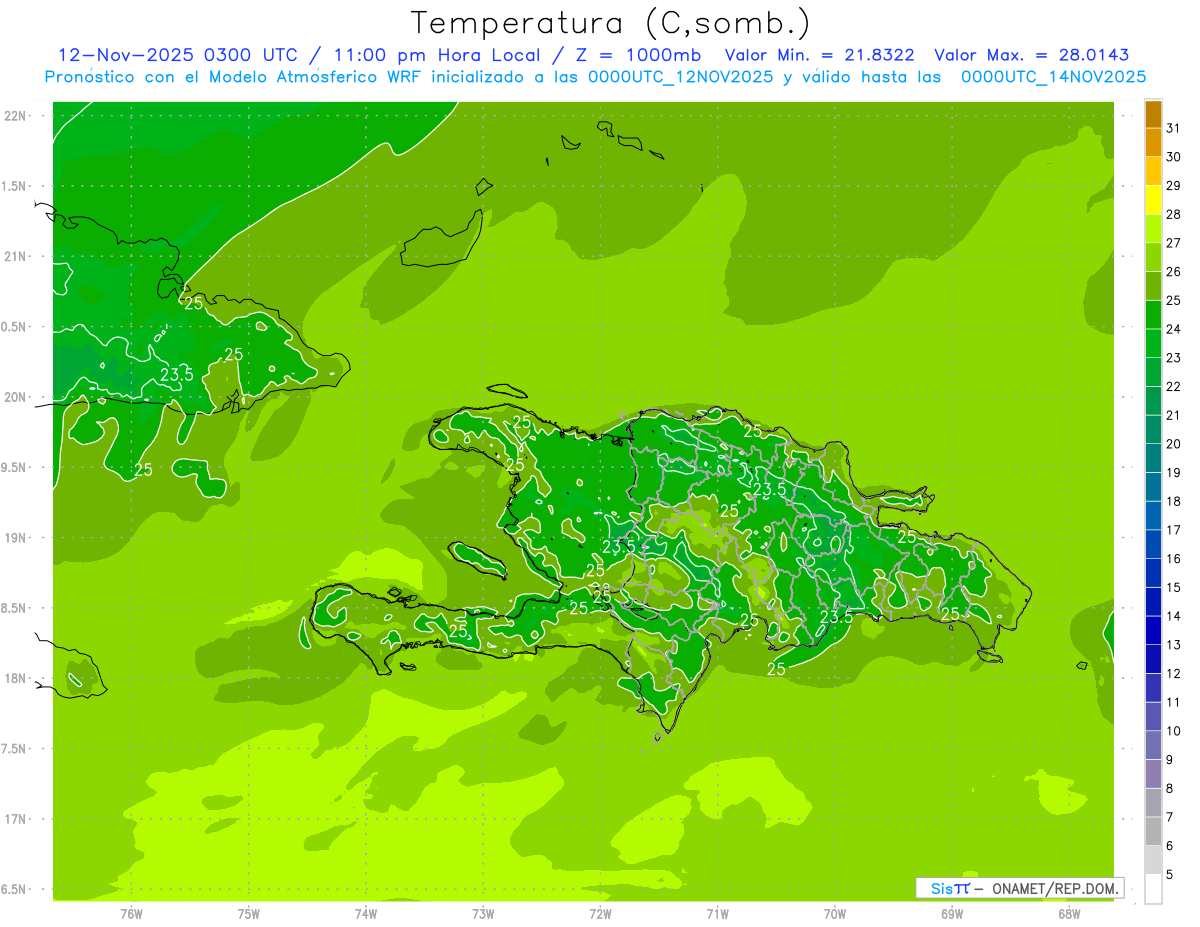This screenshot has height=927, width=1200.
Task: Select the dark blue legend swatch between 13 and 14
Action: click(x=1153, y=631)
